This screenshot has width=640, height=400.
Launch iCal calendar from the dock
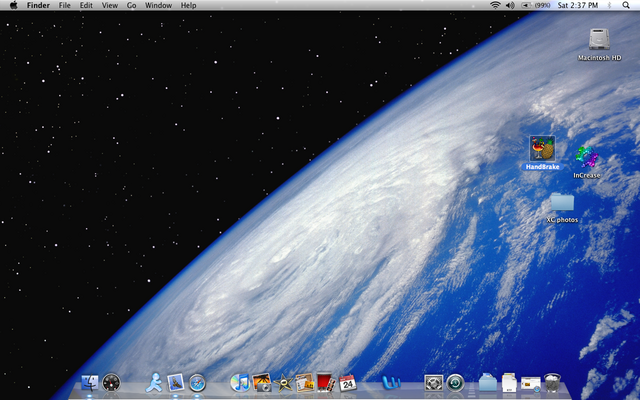click(348, 382)
